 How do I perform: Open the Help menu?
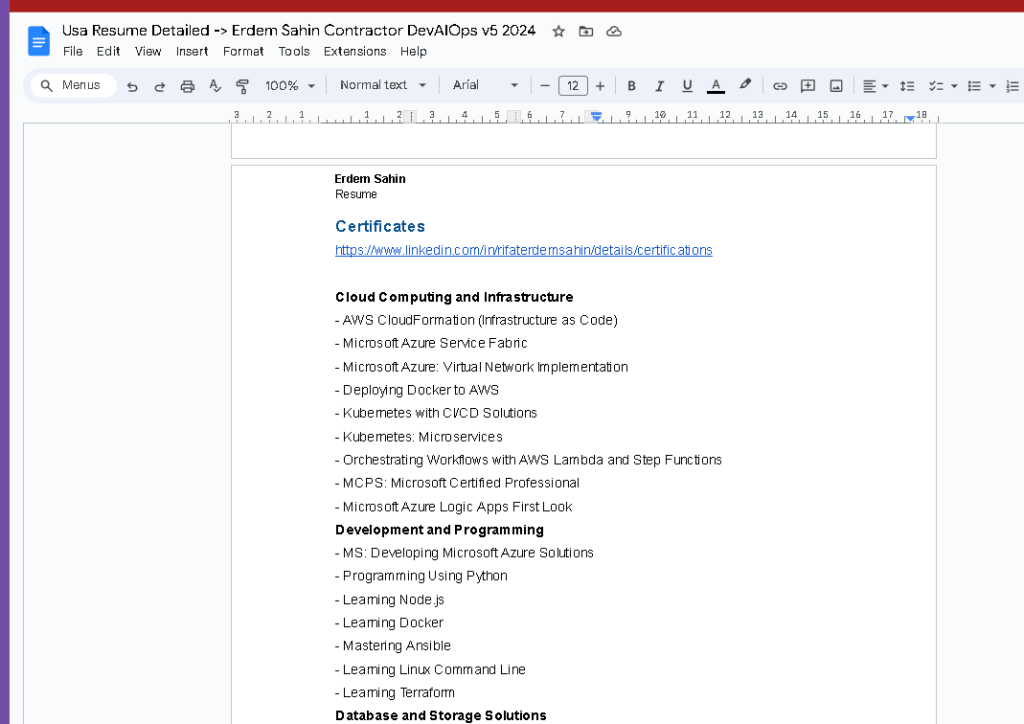(413, 51)
